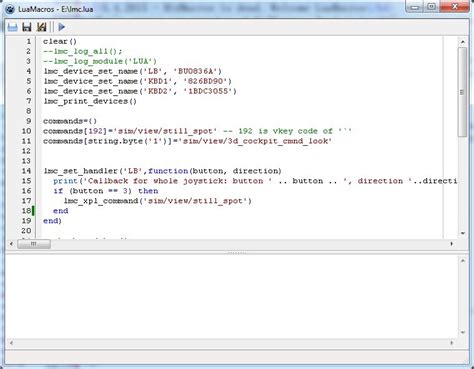Click the title text 'LuaMacros - E:\lmc.lua'

click(56, 9)
